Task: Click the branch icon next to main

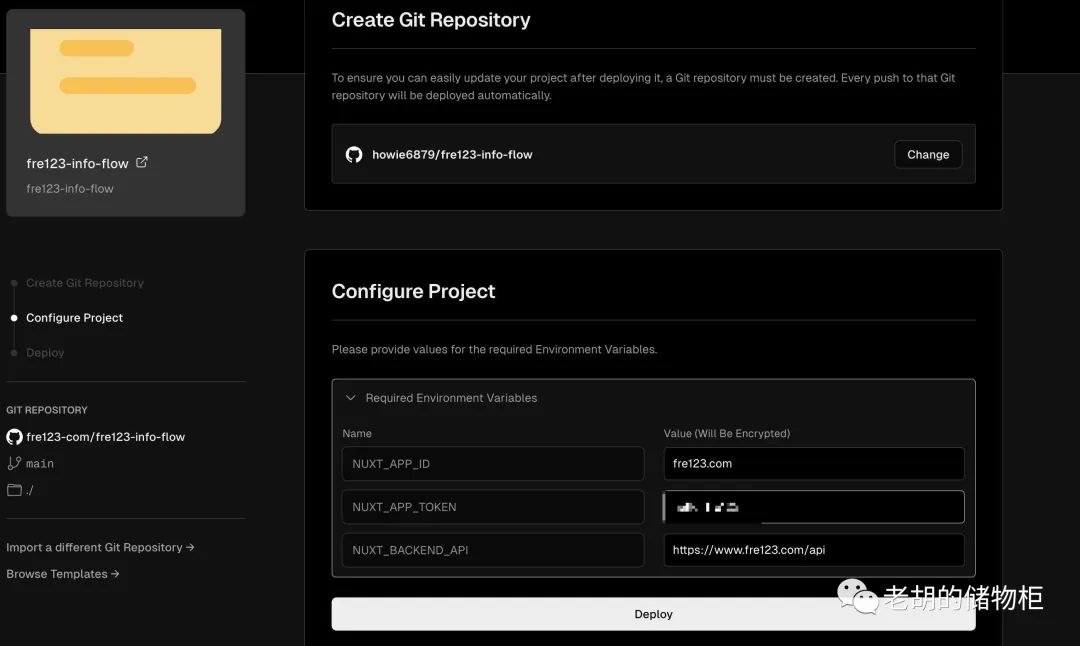Action: 14,463
